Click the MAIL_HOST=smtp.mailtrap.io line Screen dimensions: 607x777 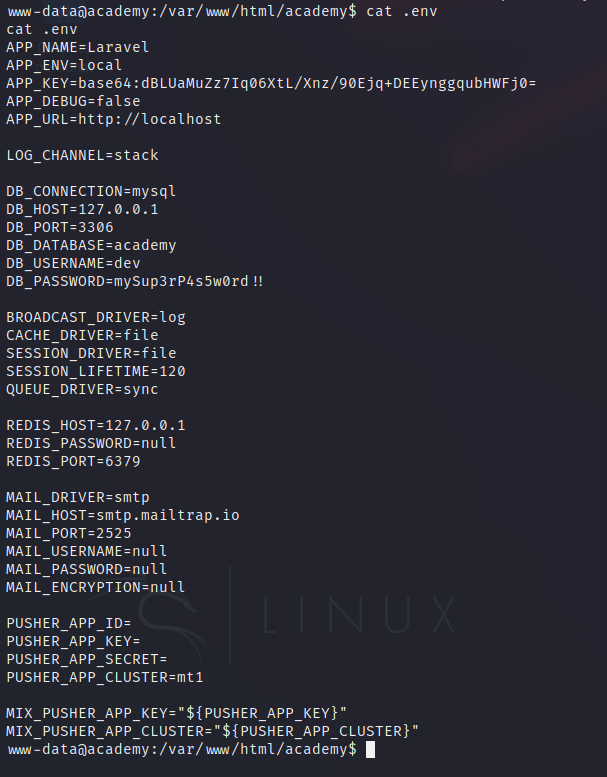[122, 515]
